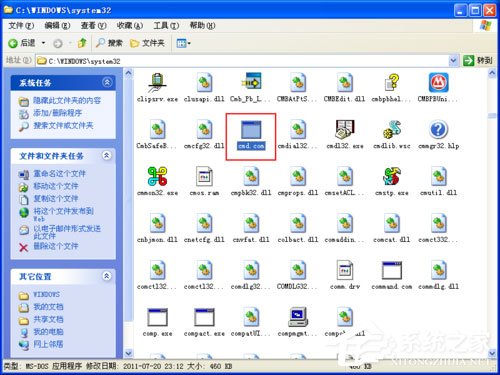Open the 帮助(H) menu

(202, 25)
